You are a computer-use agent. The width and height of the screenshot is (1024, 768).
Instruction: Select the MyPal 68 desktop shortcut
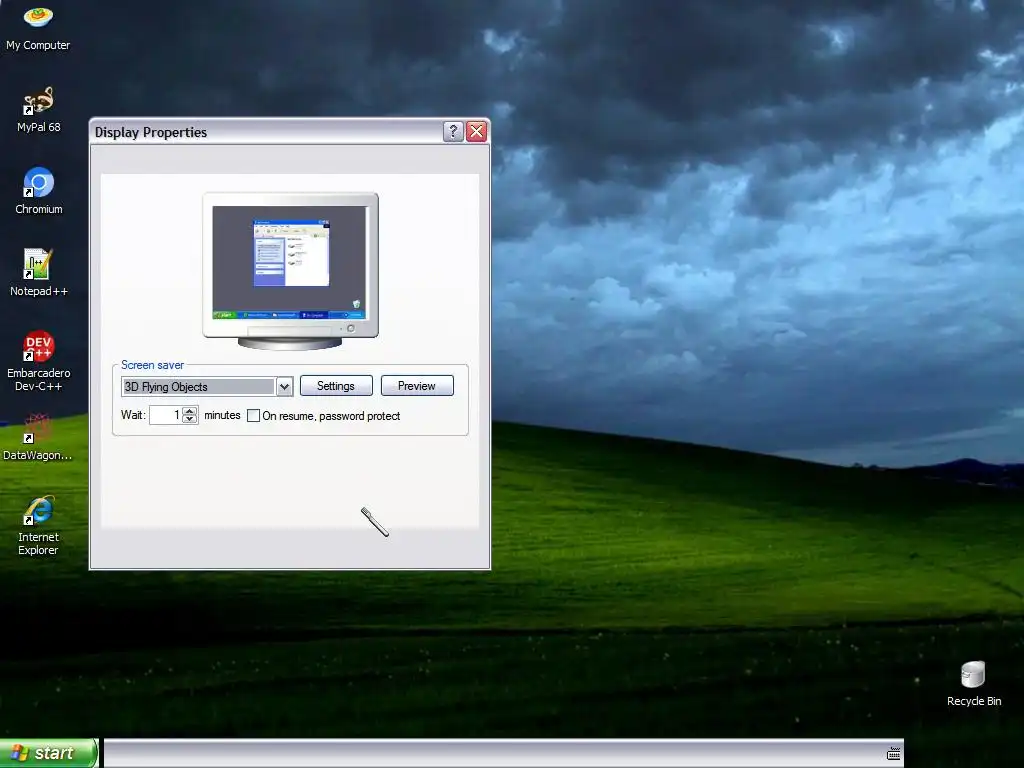(x=38, y=109)
